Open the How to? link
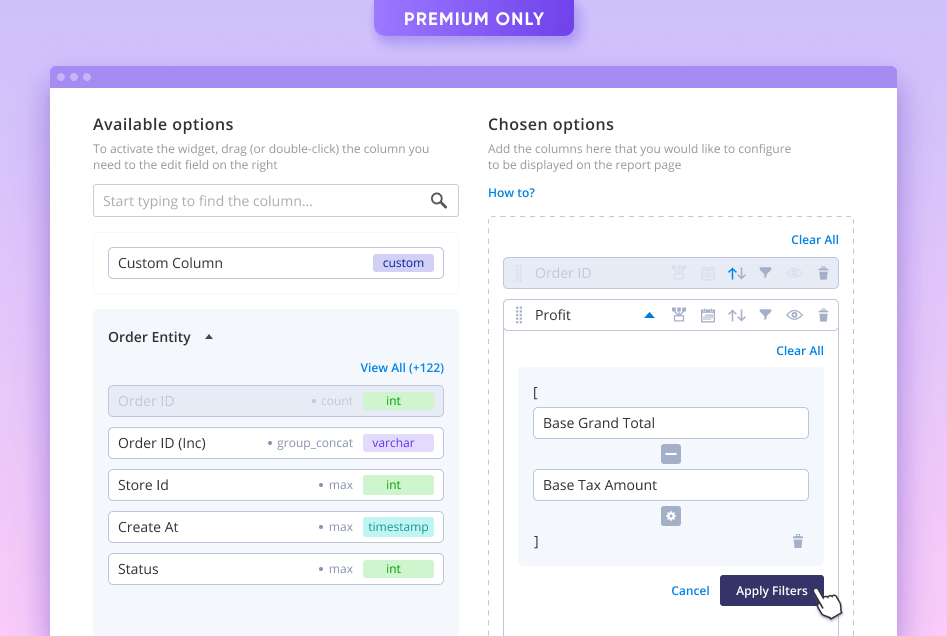Screen dimensions: 947x636 tap(511, 193)
